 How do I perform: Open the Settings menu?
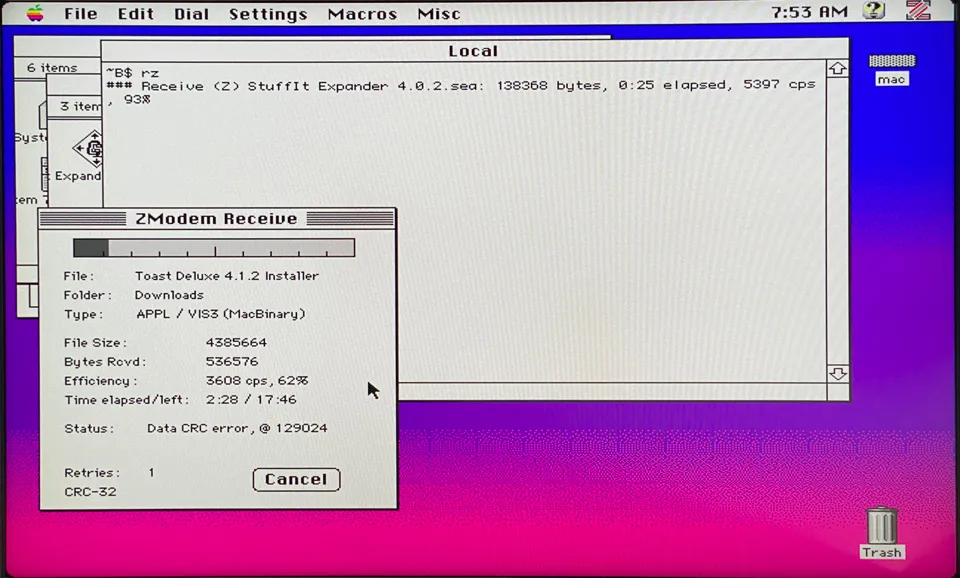pos(267,13)
